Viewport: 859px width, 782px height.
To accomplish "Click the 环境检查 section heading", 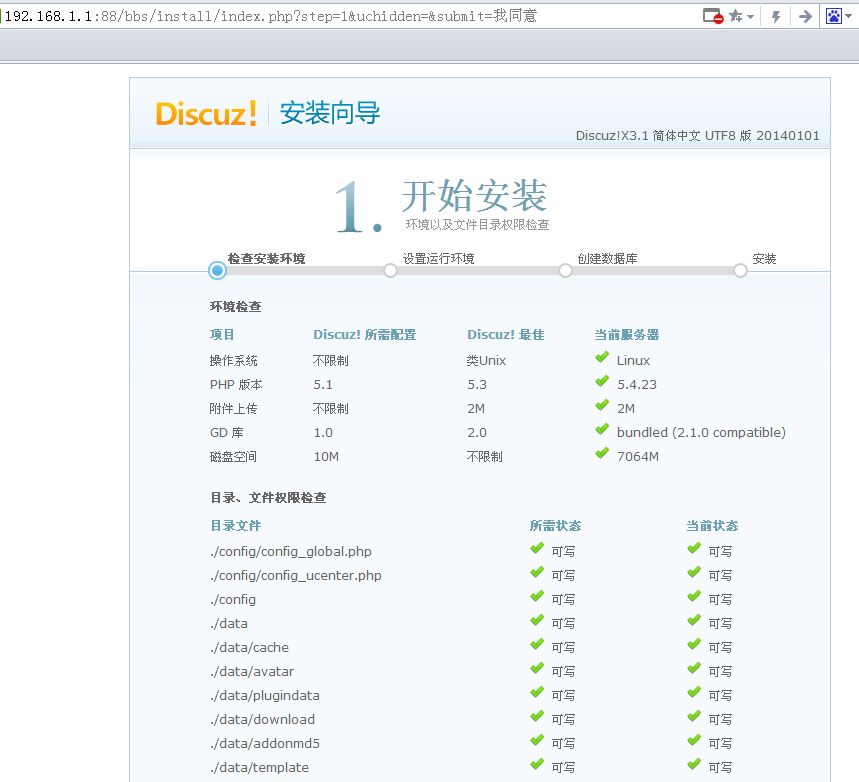I will click(236, 306).
